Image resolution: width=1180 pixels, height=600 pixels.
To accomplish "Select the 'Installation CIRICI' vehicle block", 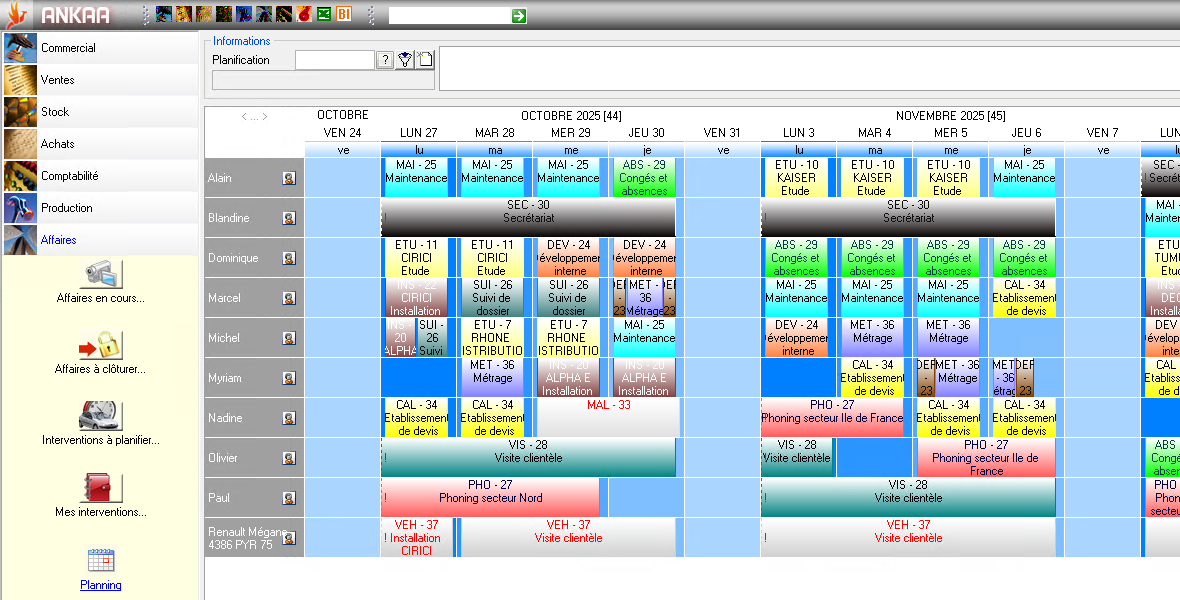I will click(x=416, y=538).
